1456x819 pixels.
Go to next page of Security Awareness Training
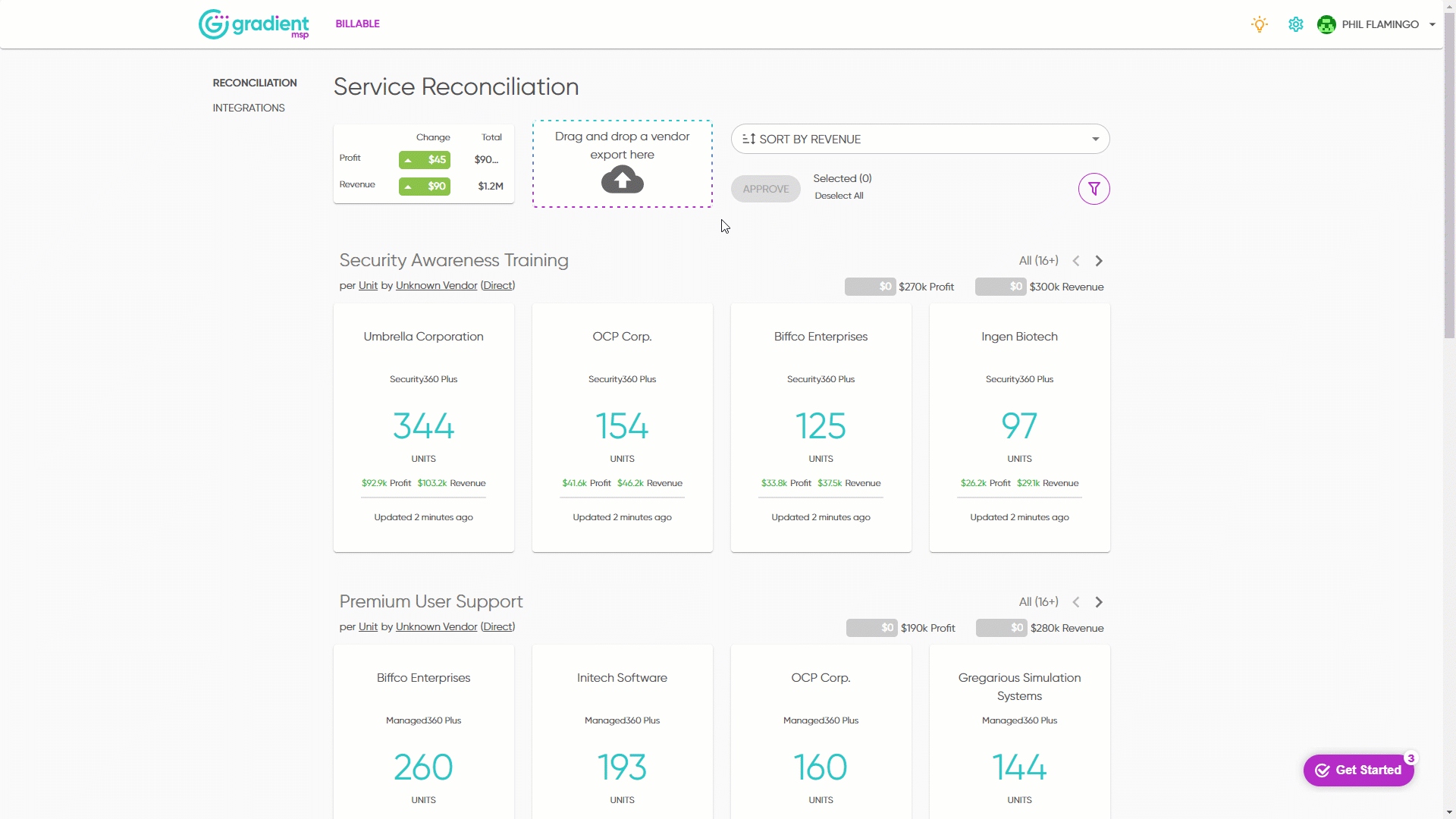click(x=1099, y=261)
